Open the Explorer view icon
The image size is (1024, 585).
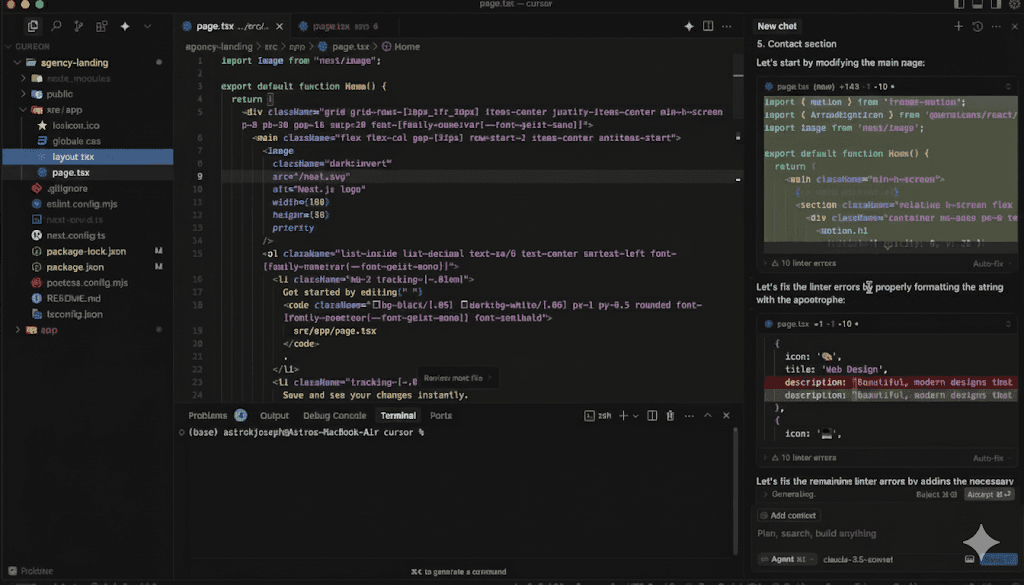[33, 26]
